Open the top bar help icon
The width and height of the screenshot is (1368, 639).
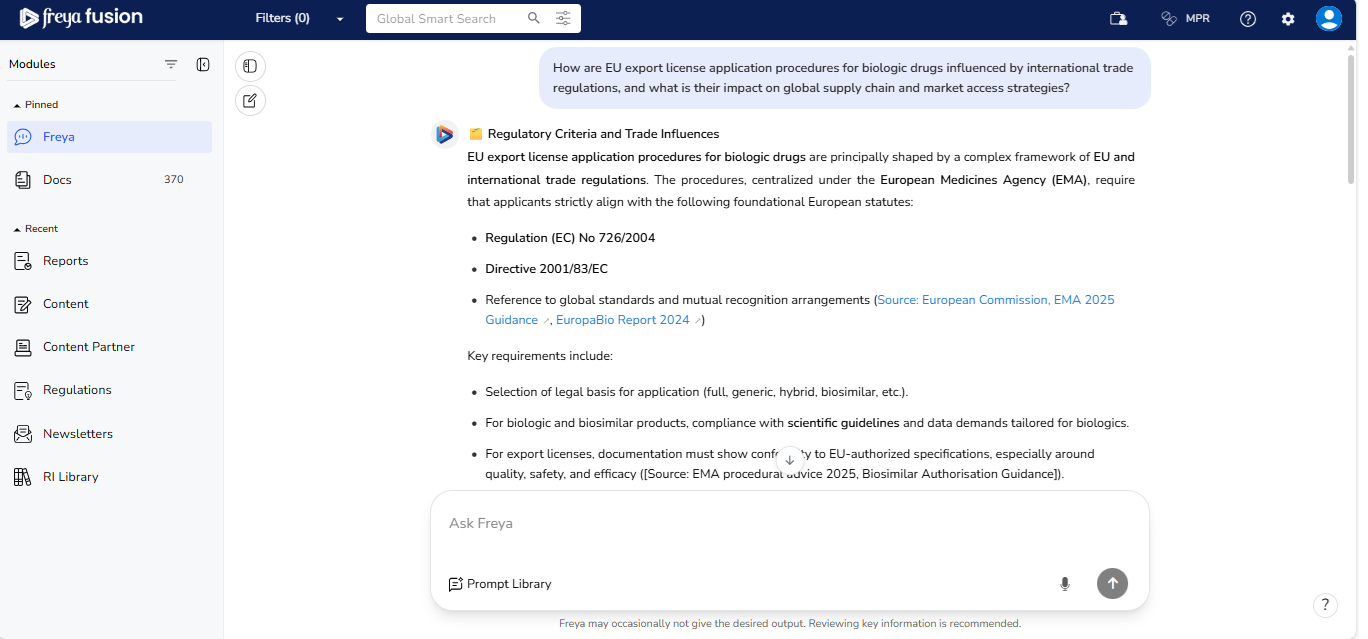pos(1248,19)
